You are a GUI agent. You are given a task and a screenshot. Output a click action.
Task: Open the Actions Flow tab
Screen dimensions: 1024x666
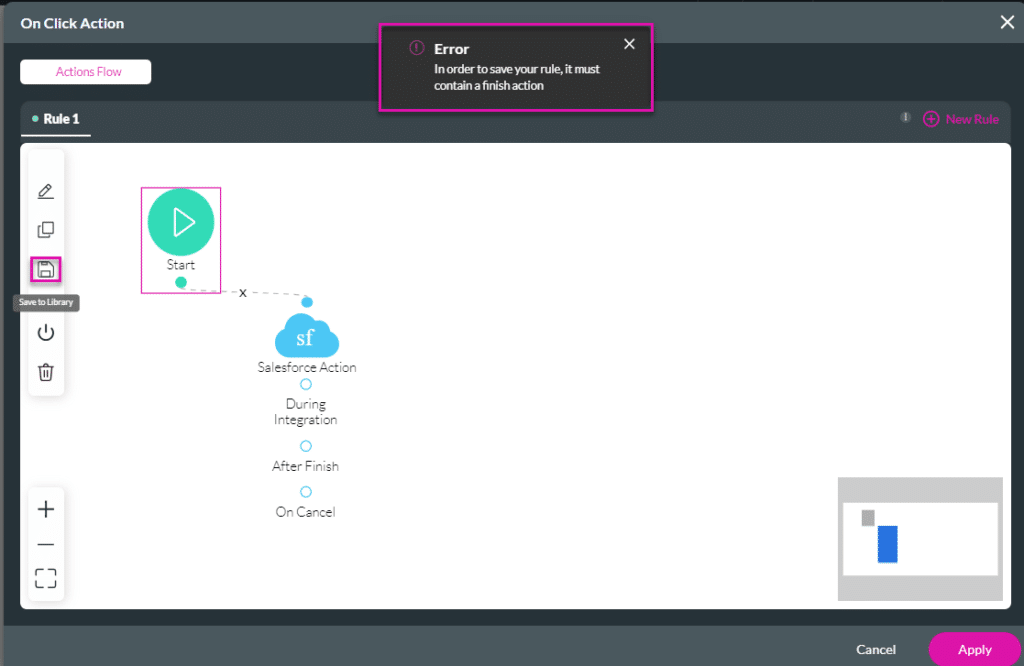(x=86, y=72)
